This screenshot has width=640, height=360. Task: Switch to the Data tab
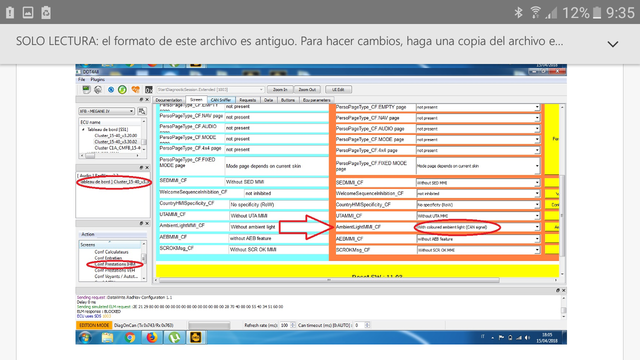click(268, 100)
